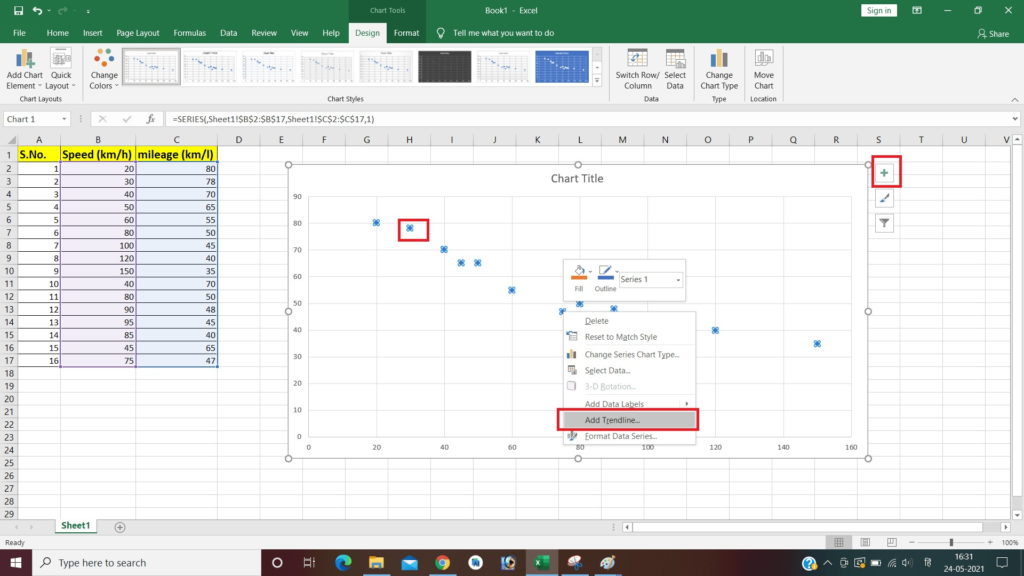Open File Explorer from the taskbar
The width and height of the screenshot is (1024, 576).
(376, 562)
